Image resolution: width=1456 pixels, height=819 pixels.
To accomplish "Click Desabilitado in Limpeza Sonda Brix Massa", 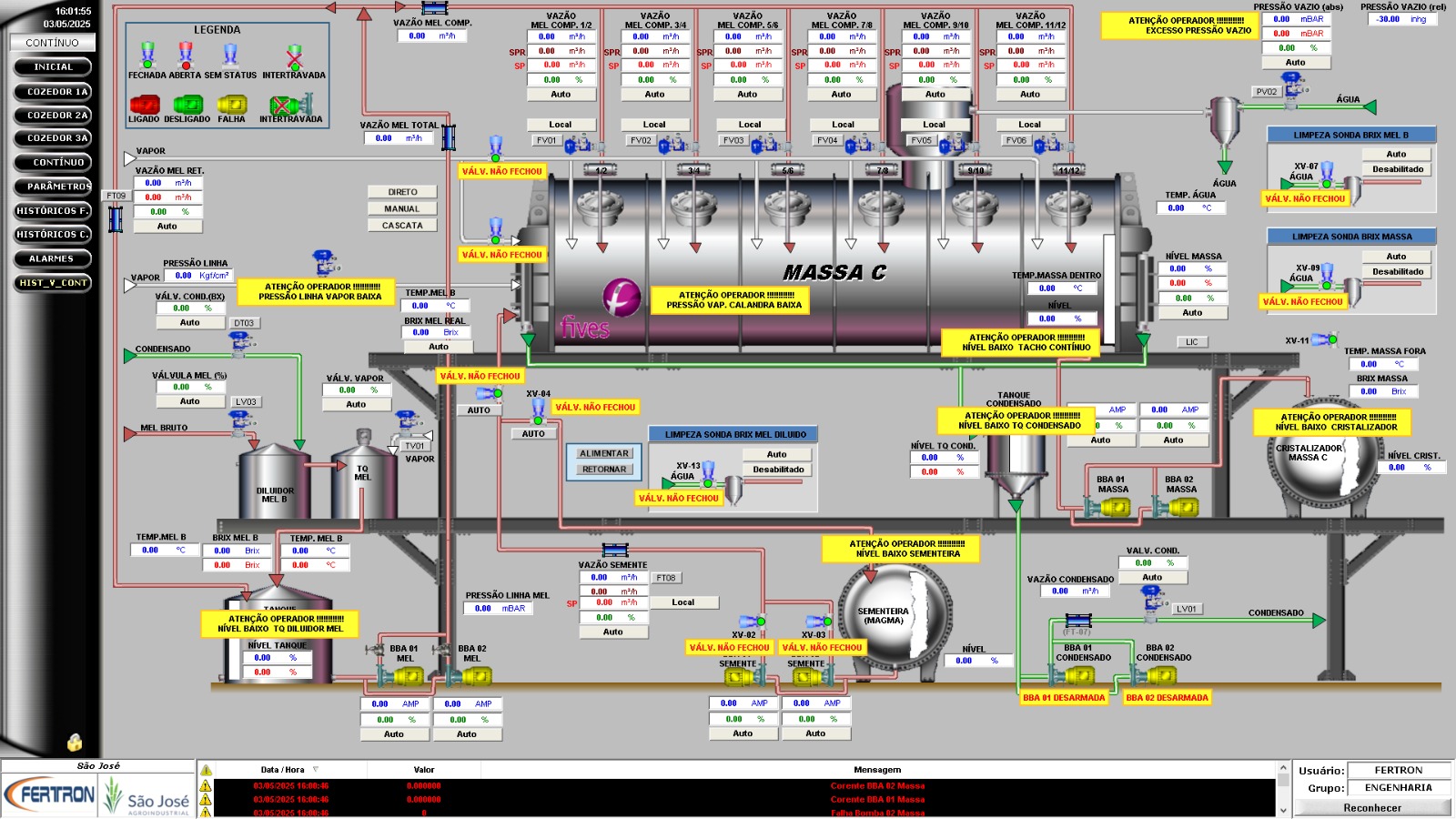I will [1397, 272].
